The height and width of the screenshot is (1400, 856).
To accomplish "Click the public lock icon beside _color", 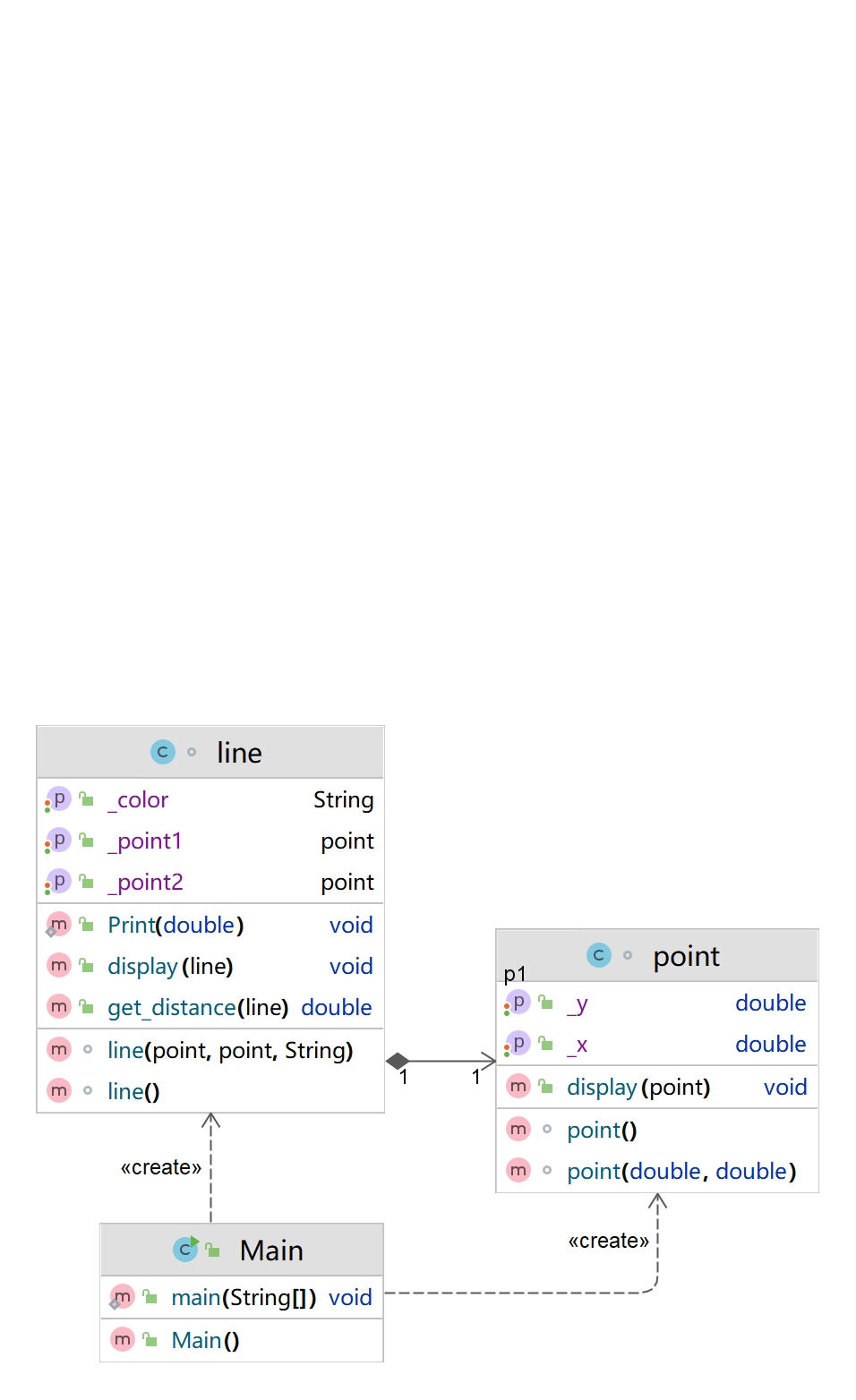I will coord(87,798).
